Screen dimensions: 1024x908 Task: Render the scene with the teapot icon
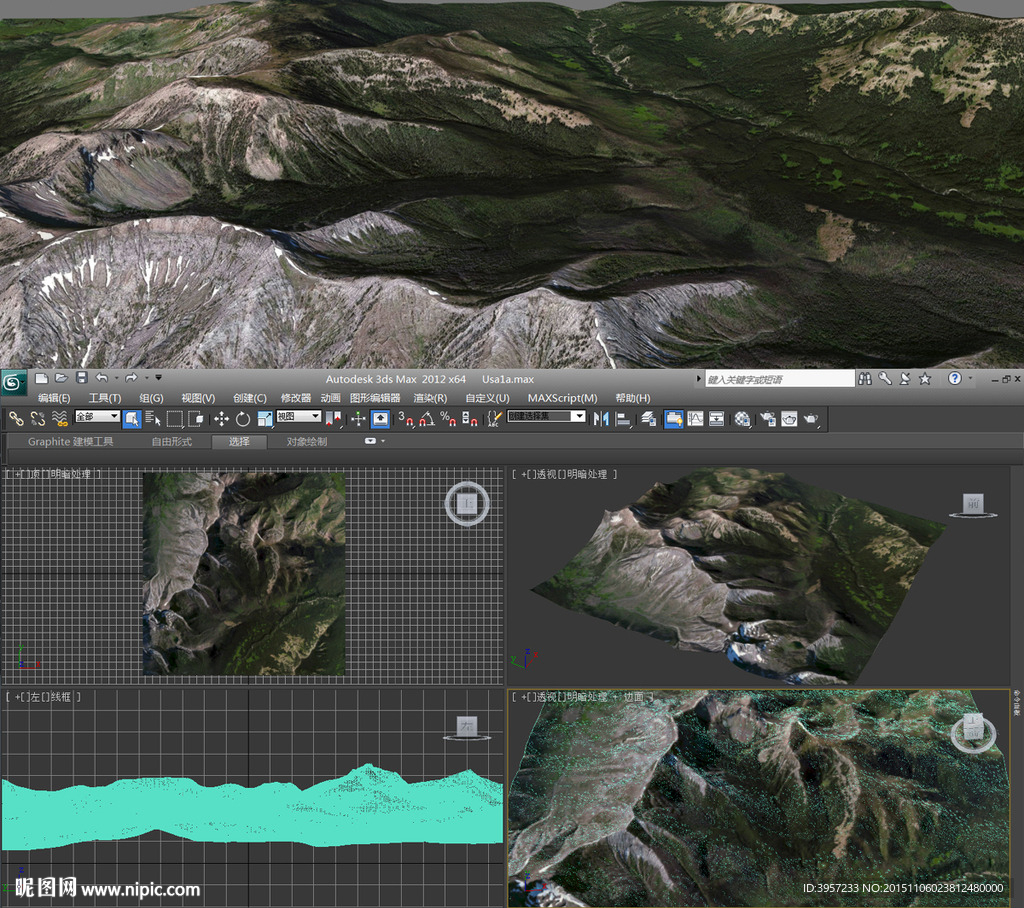click(x=812, y=418)
